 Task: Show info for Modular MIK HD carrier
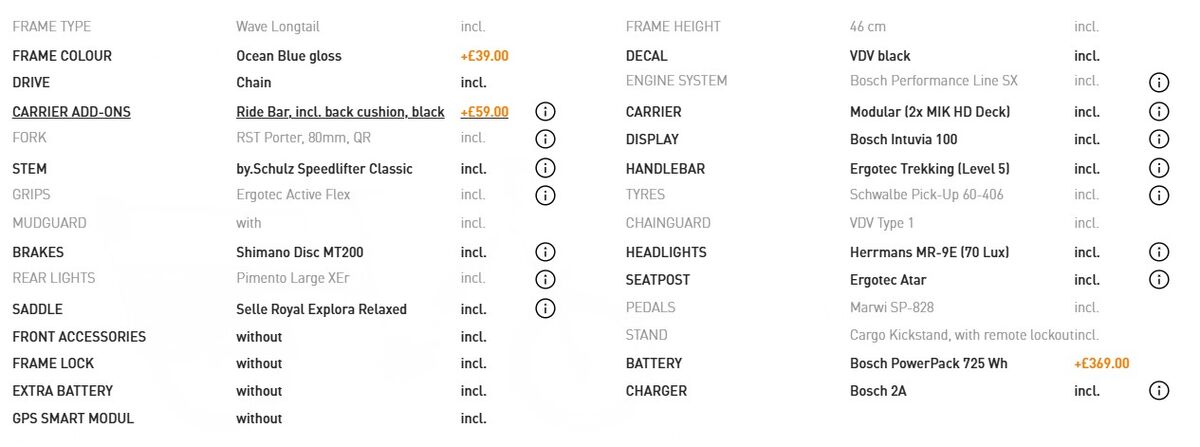click(1159, 112)
